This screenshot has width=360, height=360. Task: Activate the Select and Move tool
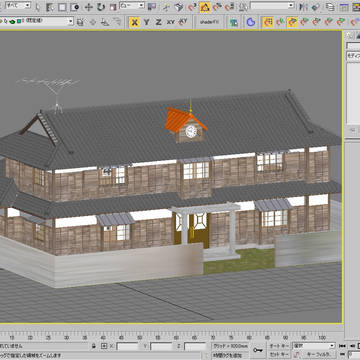[x=88, y=6]
